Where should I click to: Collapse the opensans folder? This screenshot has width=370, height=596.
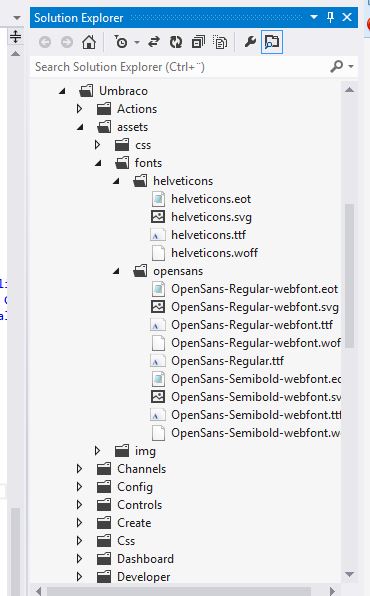(116, 271)
